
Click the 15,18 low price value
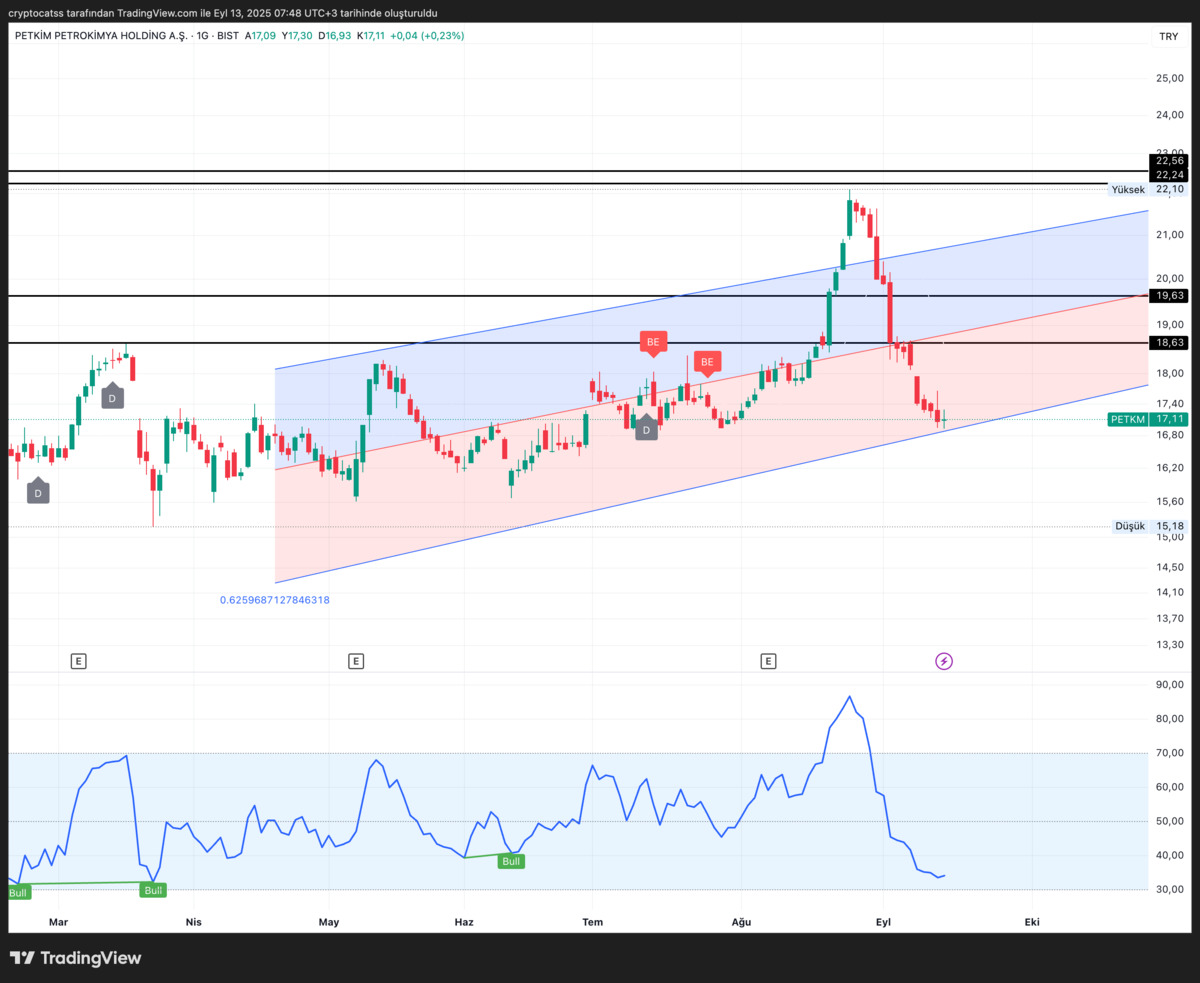(1169, 526)
